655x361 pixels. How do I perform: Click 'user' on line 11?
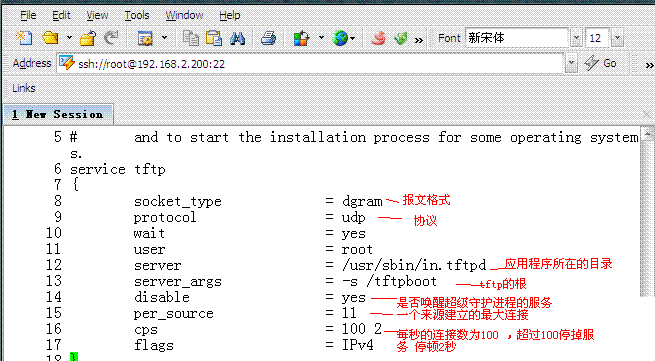(x=150, y=250)
